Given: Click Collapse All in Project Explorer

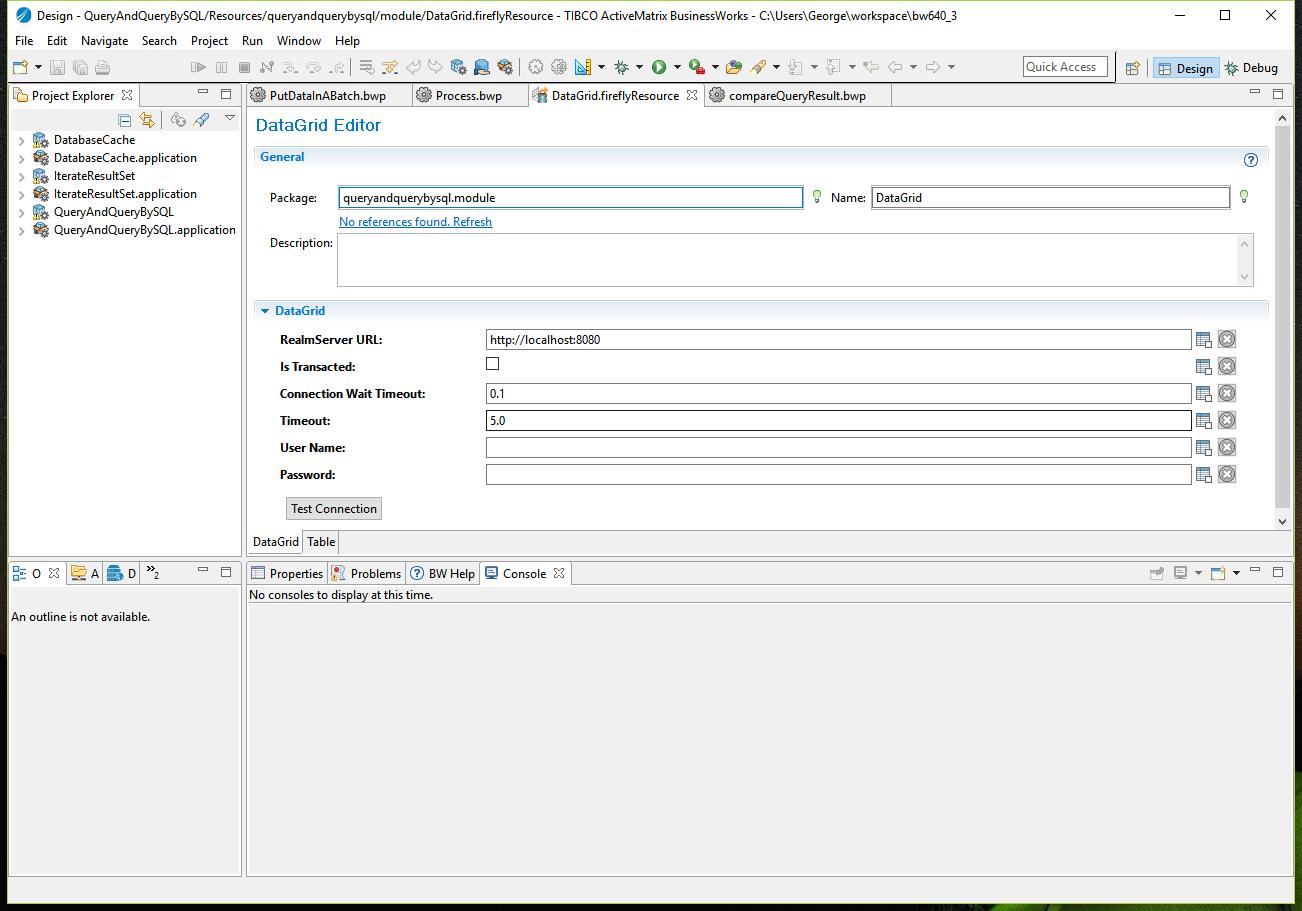Looking at the screenshot, I should pyautogui.click(x=125, y=120).
